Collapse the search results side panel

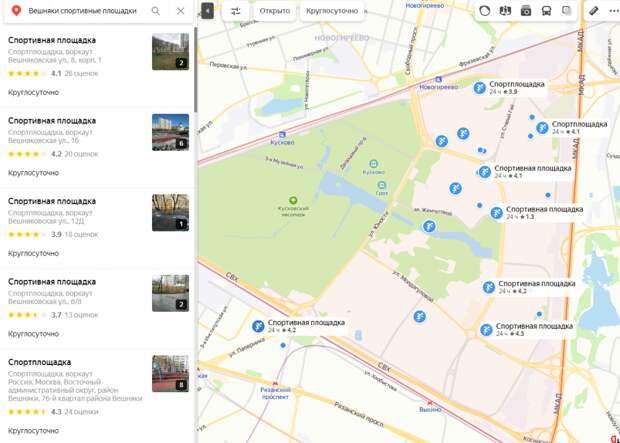208,11
